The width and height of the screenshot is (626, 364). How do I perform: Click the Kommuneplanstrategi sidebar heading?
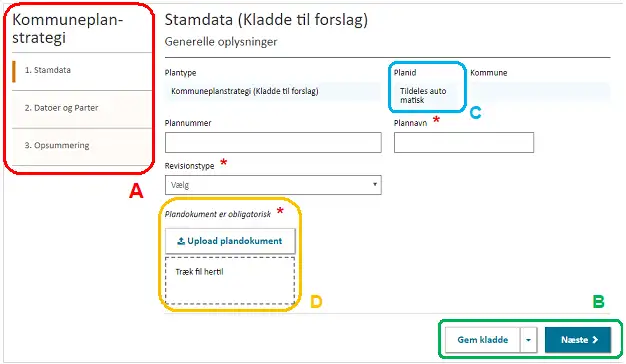click(67, 28)
